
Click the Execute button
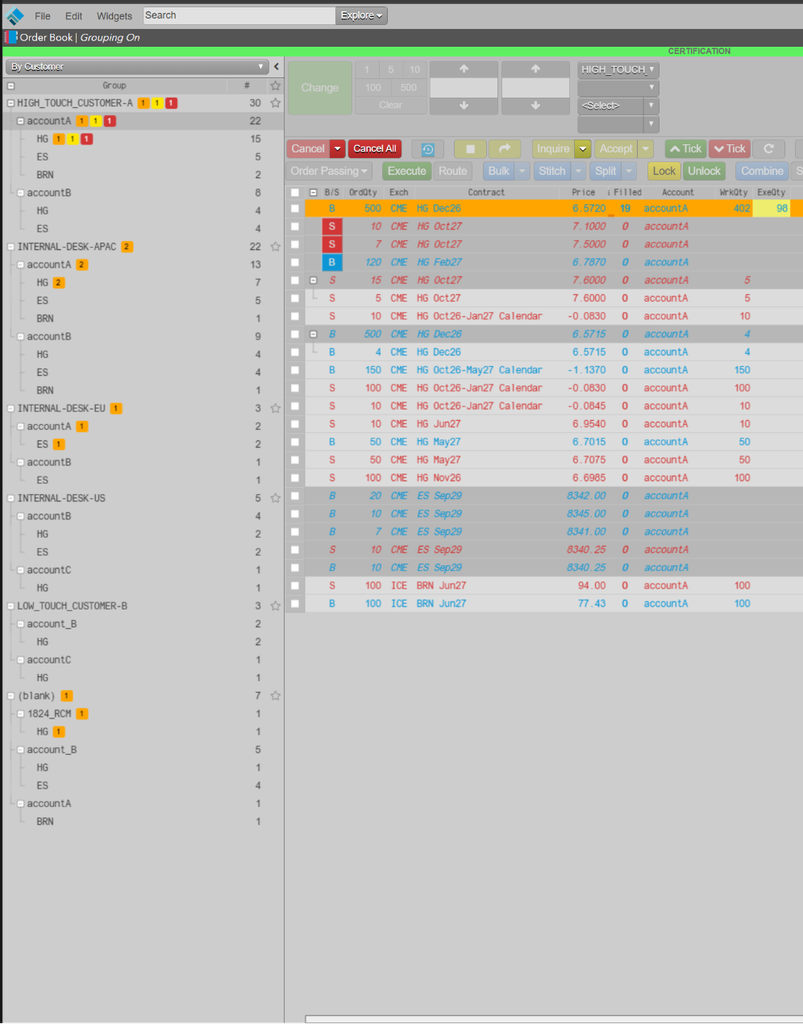point(407,171)
